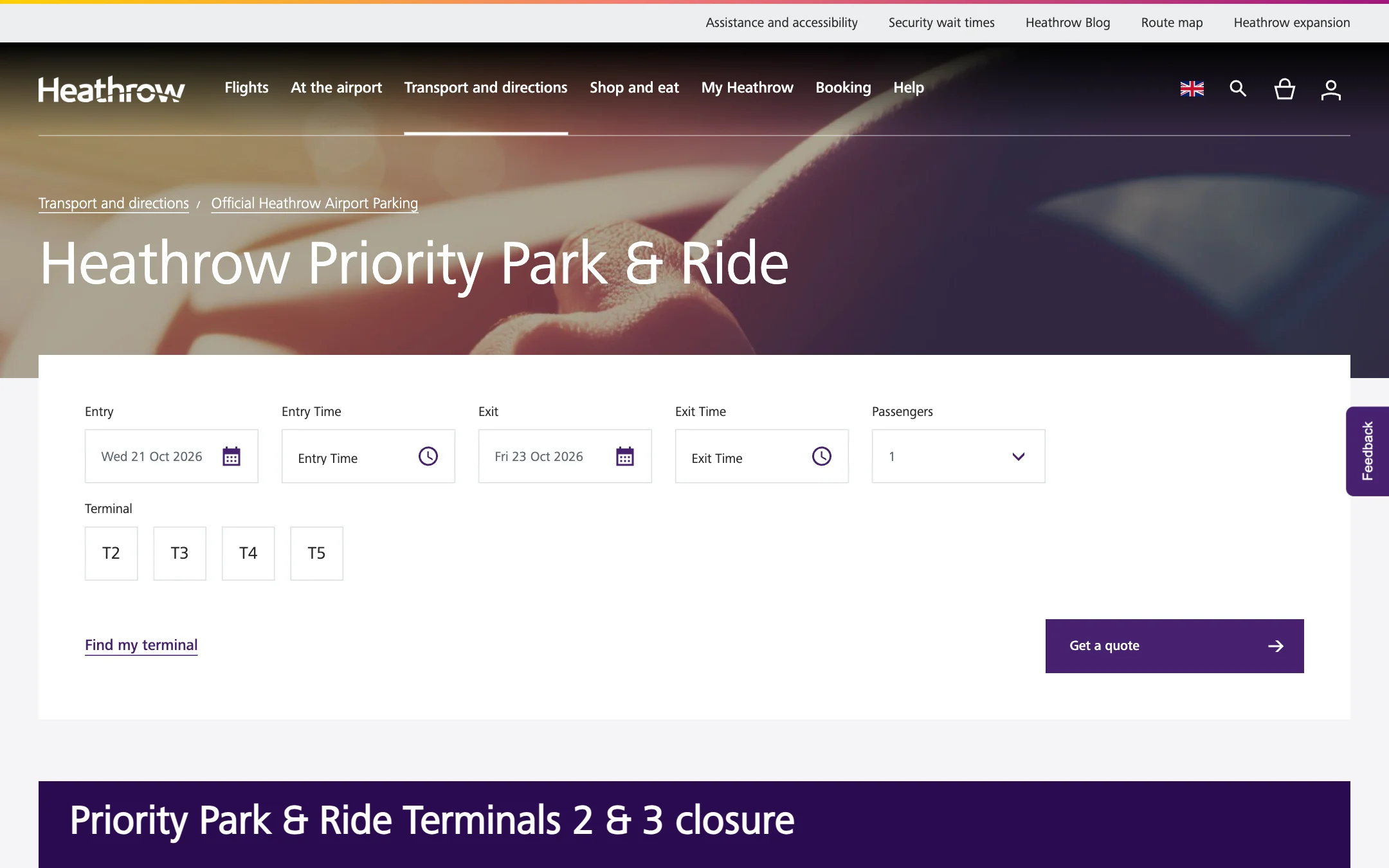Image resolution: width=1389 pixels, height=868 pixels.
Task: Open the user account icon
Action: pos(1331,89)
